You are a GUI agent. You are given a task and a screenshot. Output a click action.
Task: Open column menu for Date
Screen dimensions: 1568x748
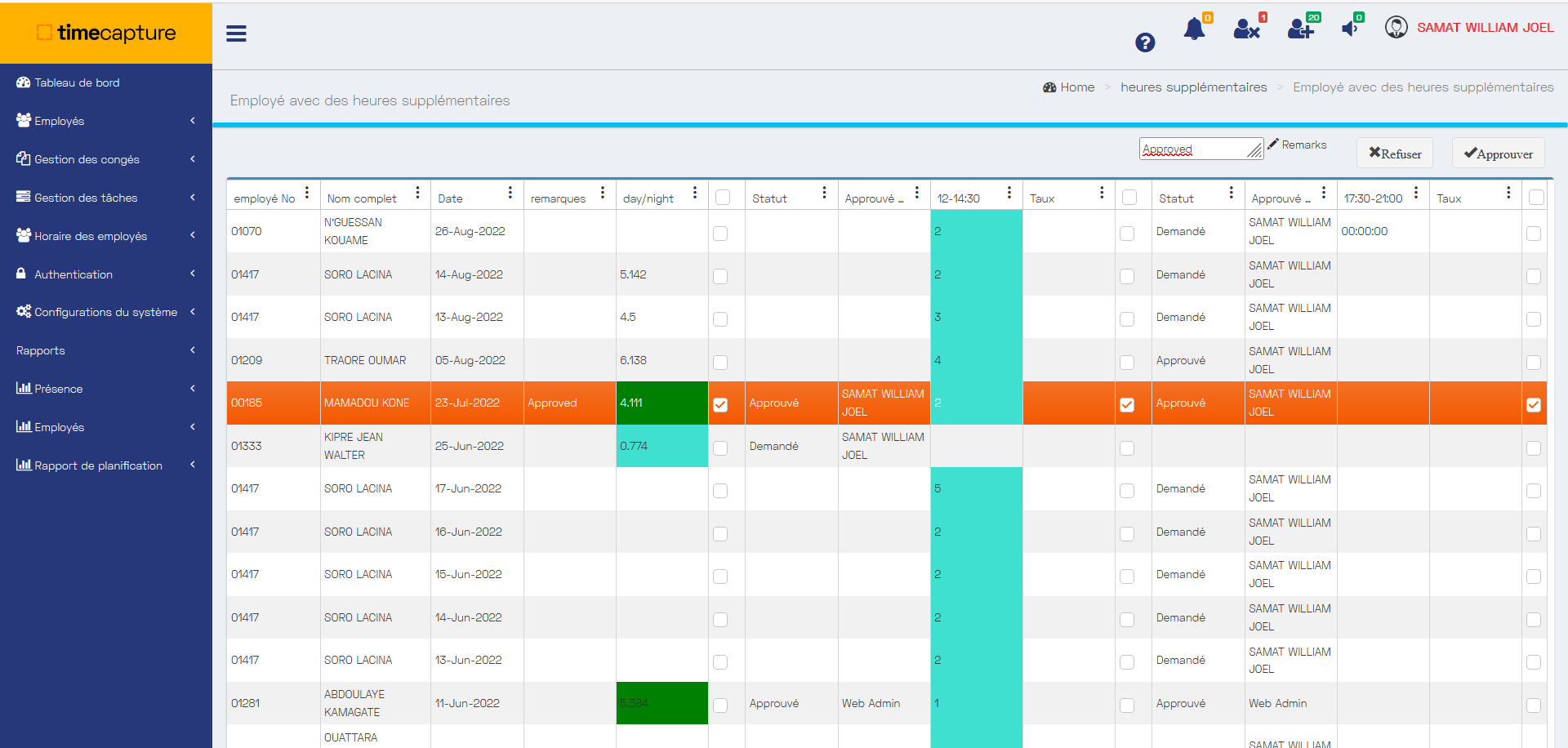[x=510, y=193]
